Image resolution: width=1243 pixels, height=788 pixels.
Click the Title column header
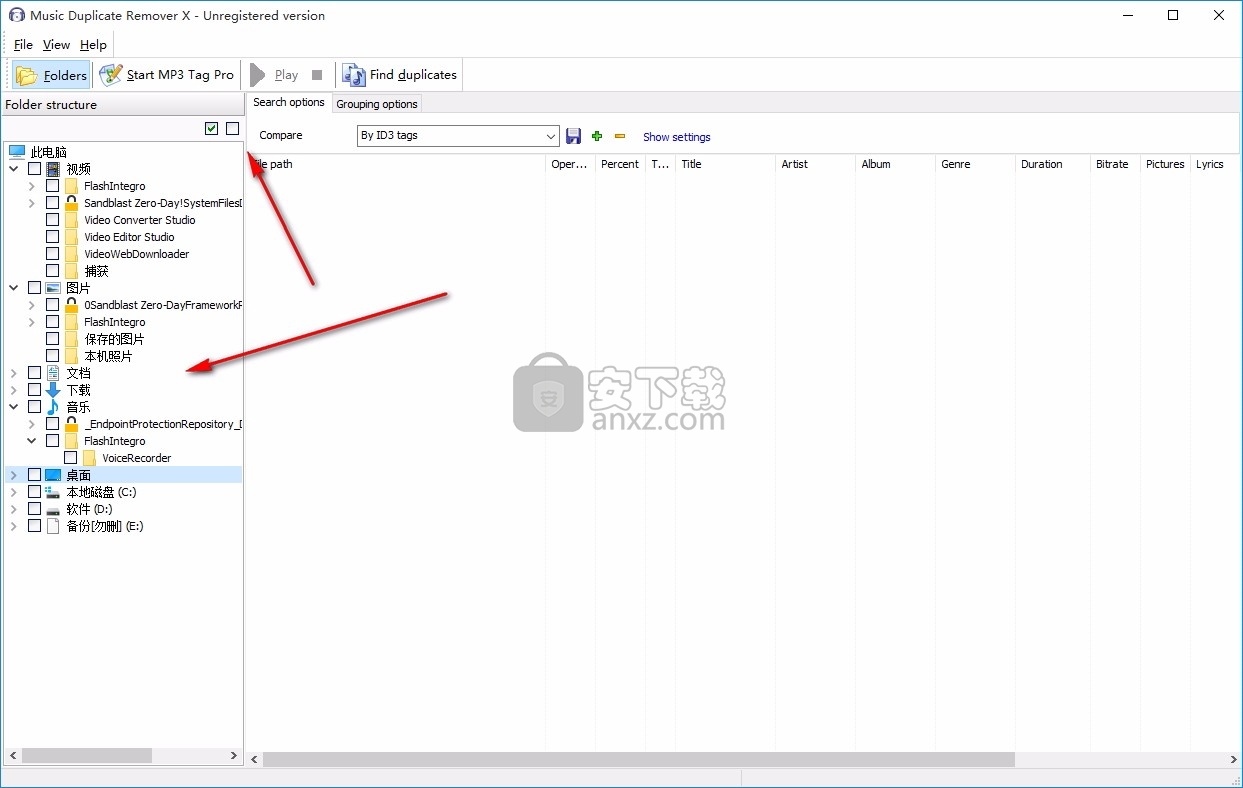point(725,164)
